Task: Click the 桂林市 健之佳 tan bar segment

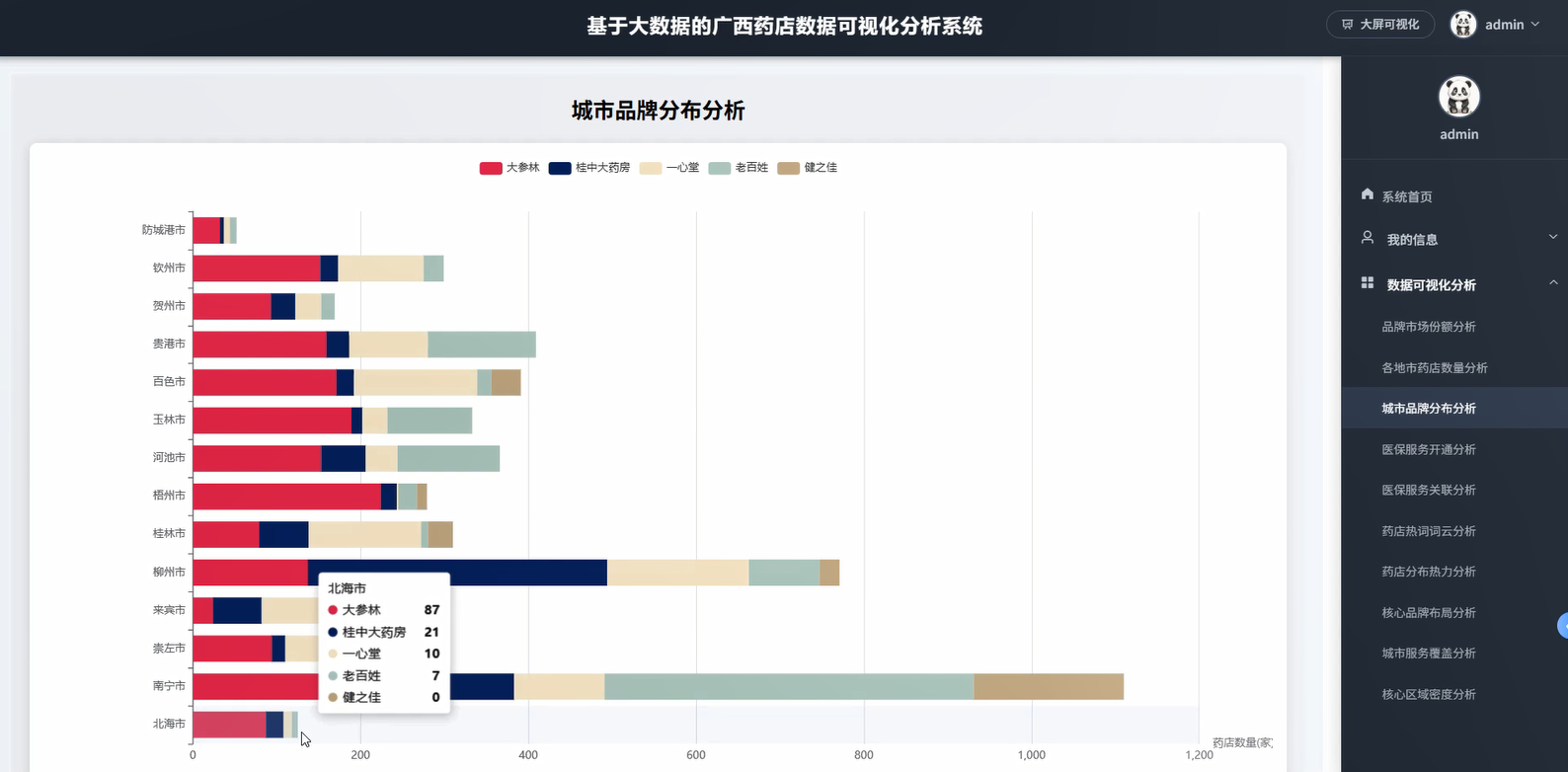Action: tap(440, 535)
